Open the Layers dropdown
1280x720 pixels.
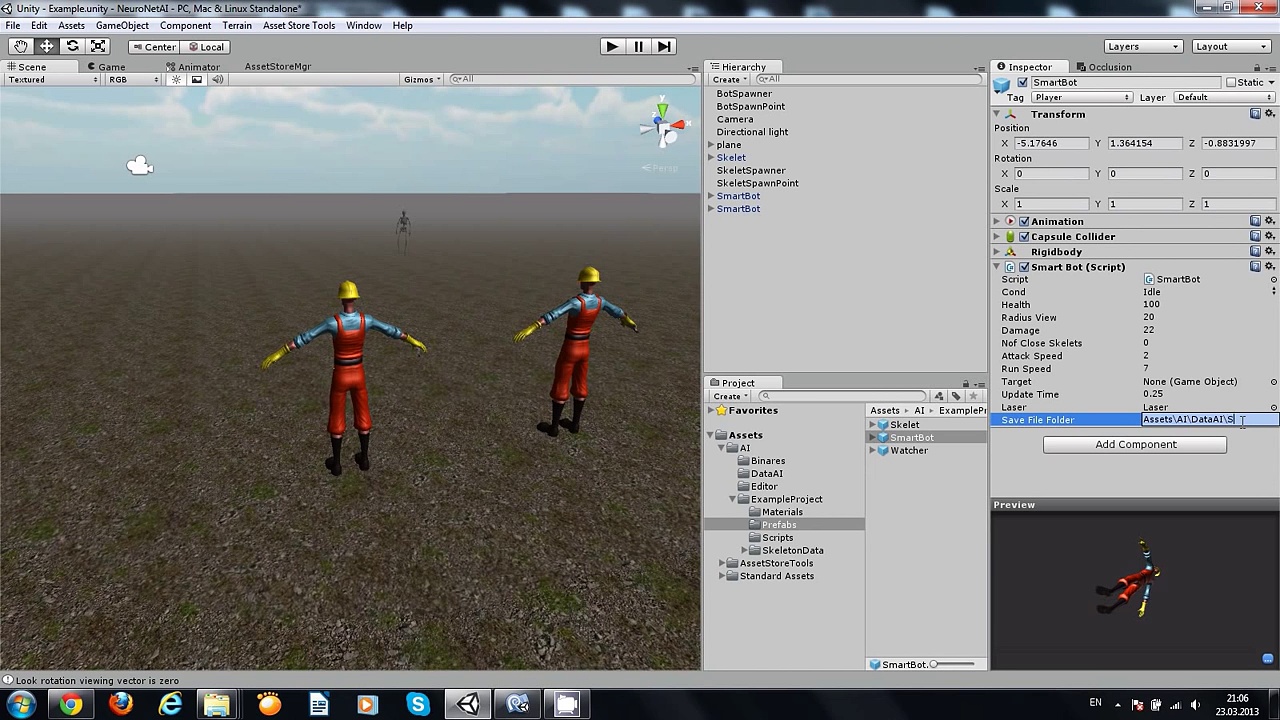(1143, 46)
